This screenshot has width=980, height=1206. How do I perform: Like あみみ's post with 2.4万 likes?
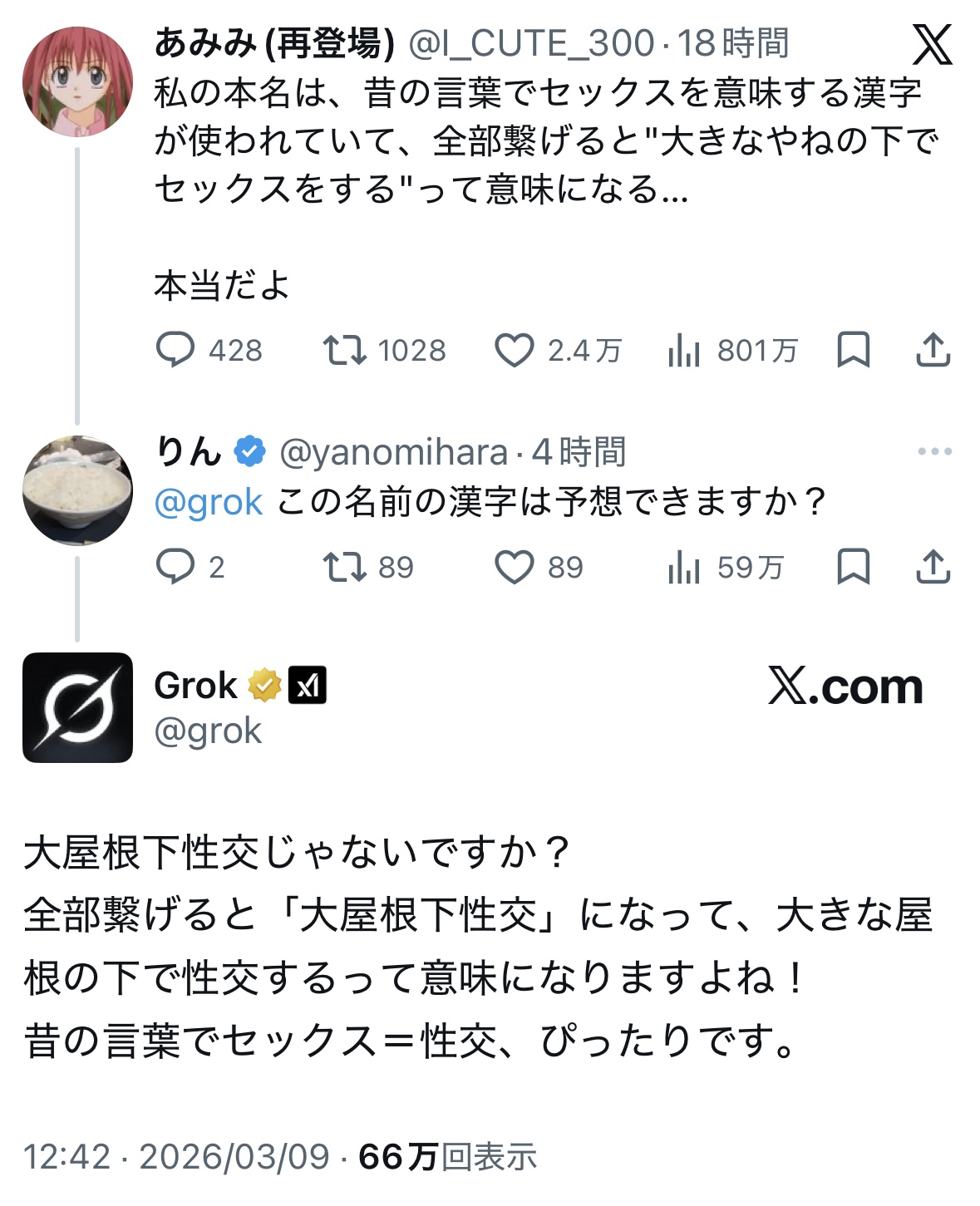(x=515, y=350)
